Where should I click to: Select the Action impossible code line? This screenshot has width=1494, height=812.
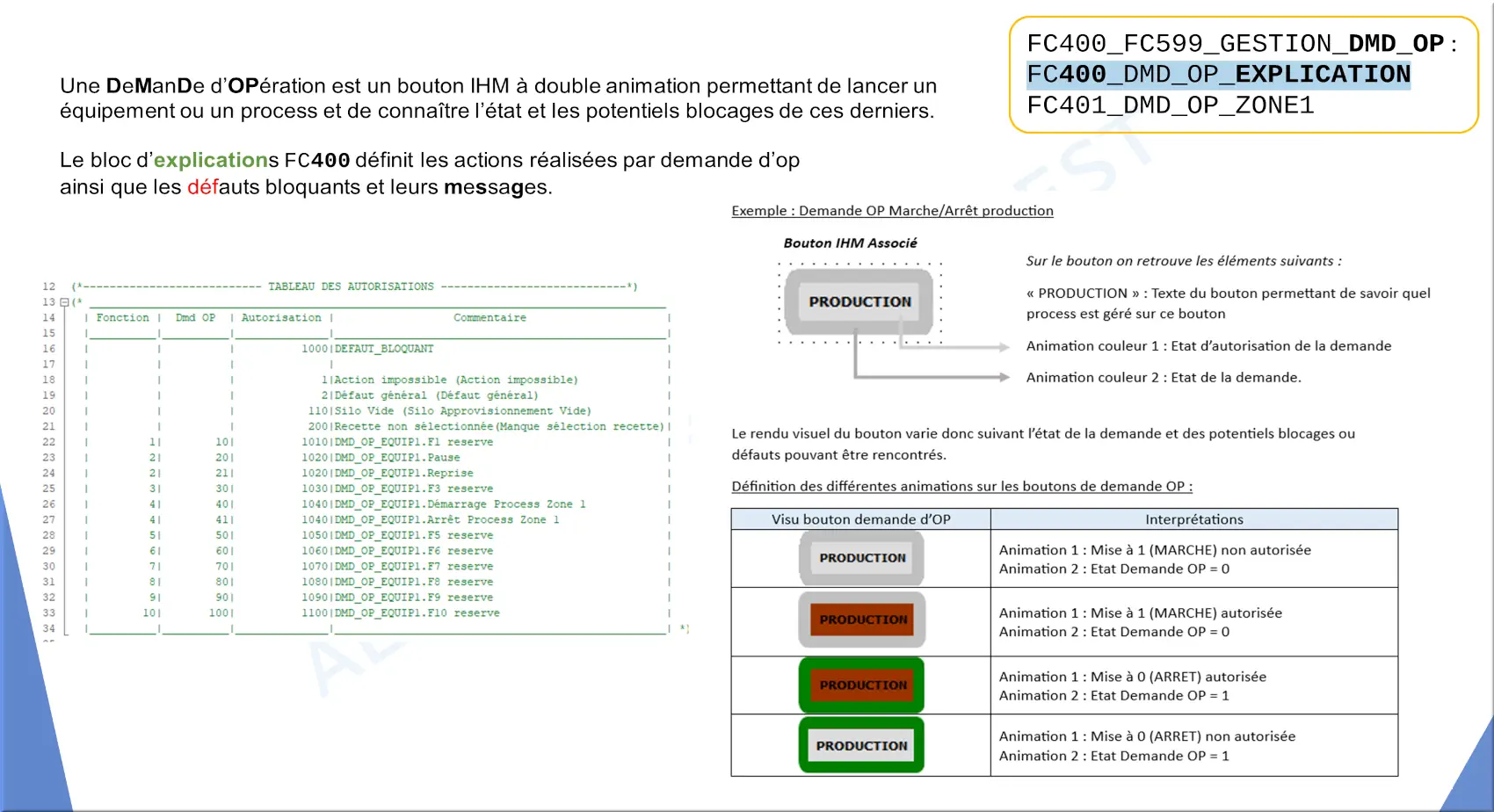click(x=449, y=381)
